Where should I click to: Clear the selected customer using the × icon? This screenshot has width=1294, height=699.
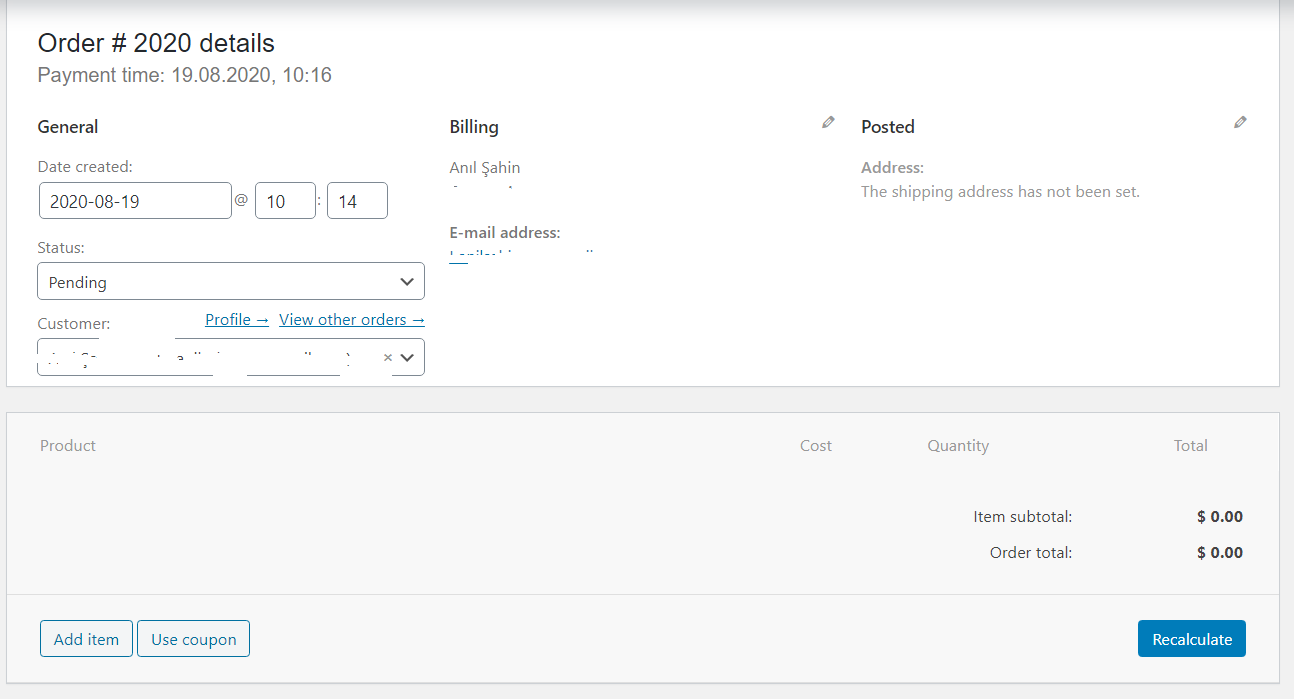pyautogui.click(x=387, y=356)
